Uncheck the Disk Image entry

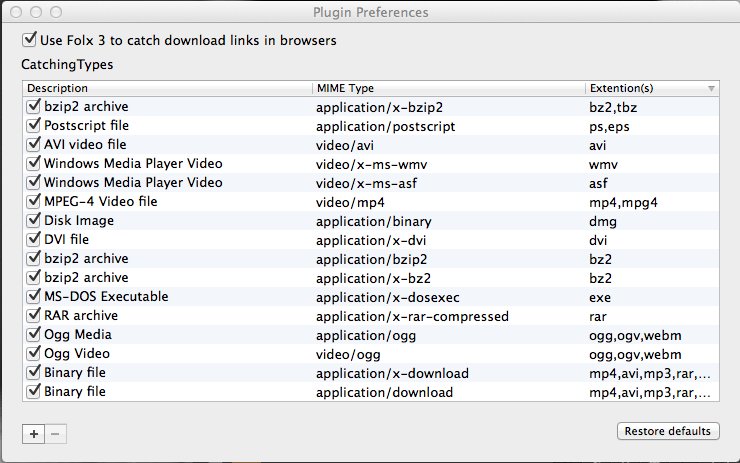click(x=32, y=221)
